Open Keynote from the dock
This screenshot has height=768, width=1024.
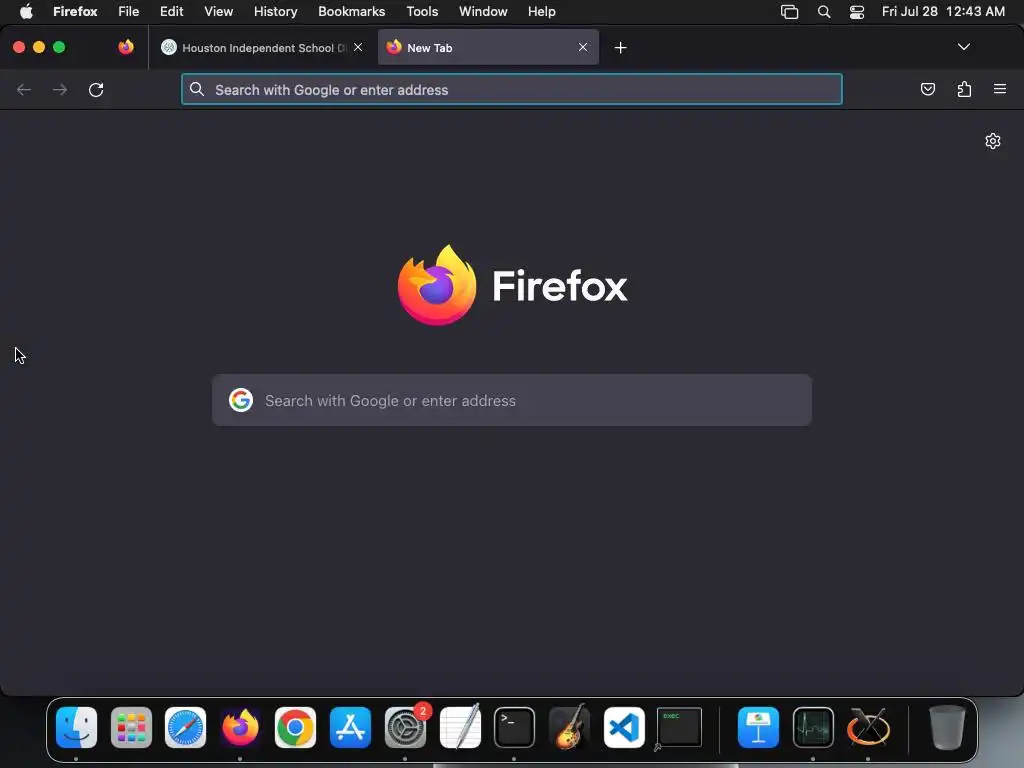758,727
